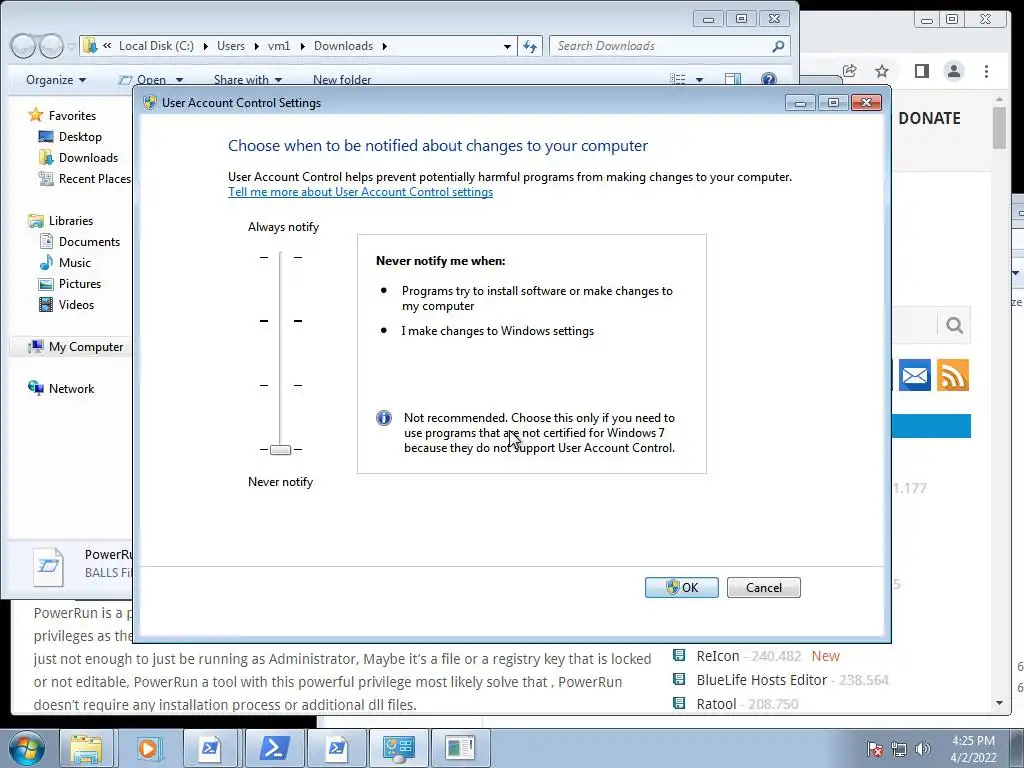This screenshot has height=768, width=1024.
Task: Open the view options dropdown arrow in Explorer
Action: tap(699, 80)
